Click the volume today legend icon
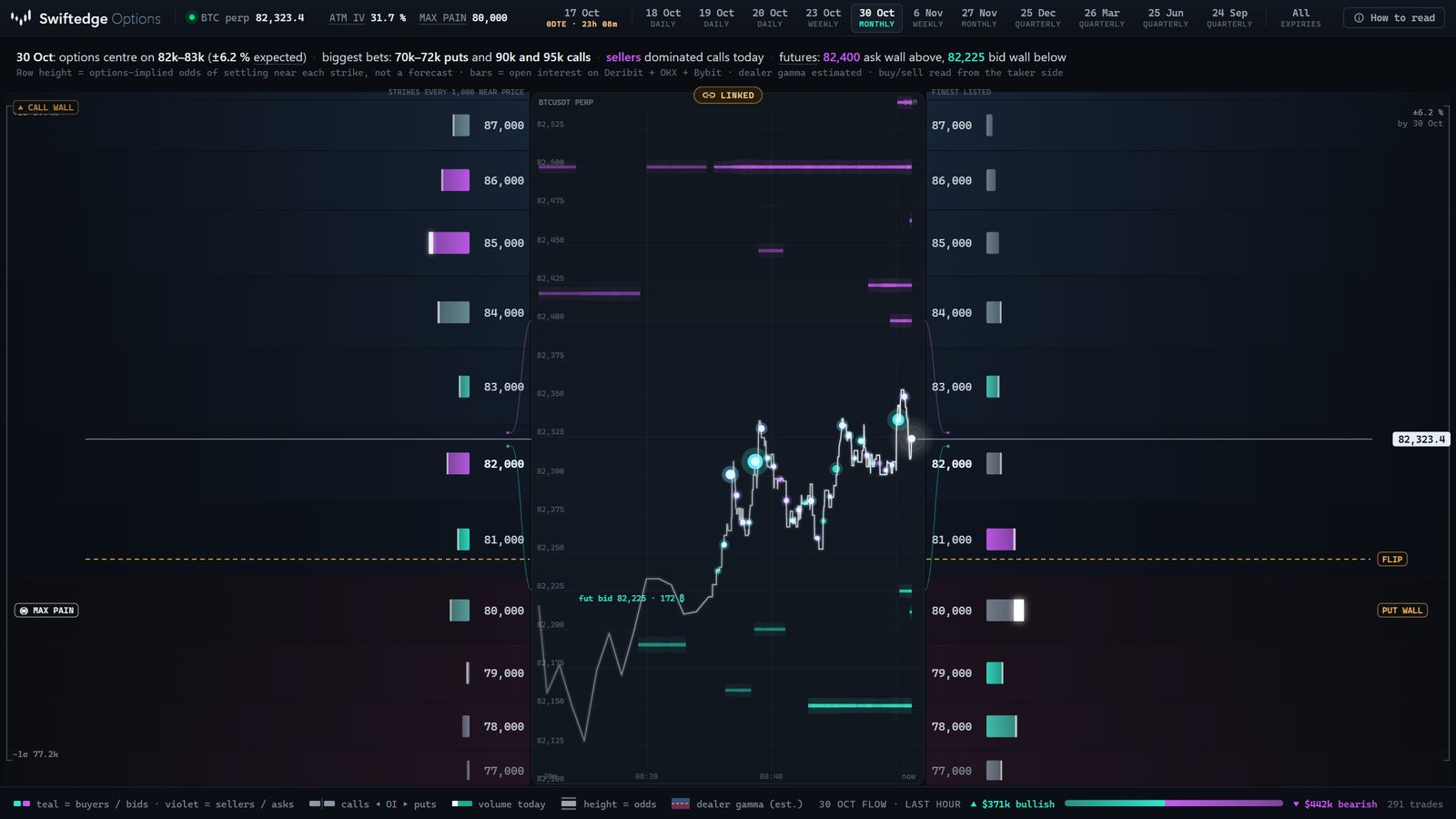The height and width of the screenshot is (819, 1456). (461, 804)
